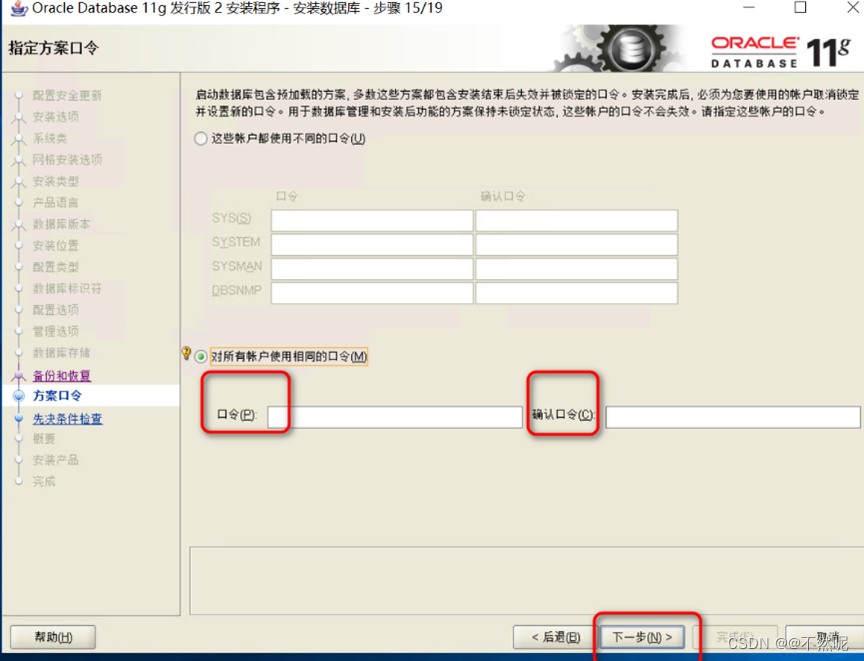Click the 配置选项 step text
Screen dimensions: 864x661
point(56,310)
